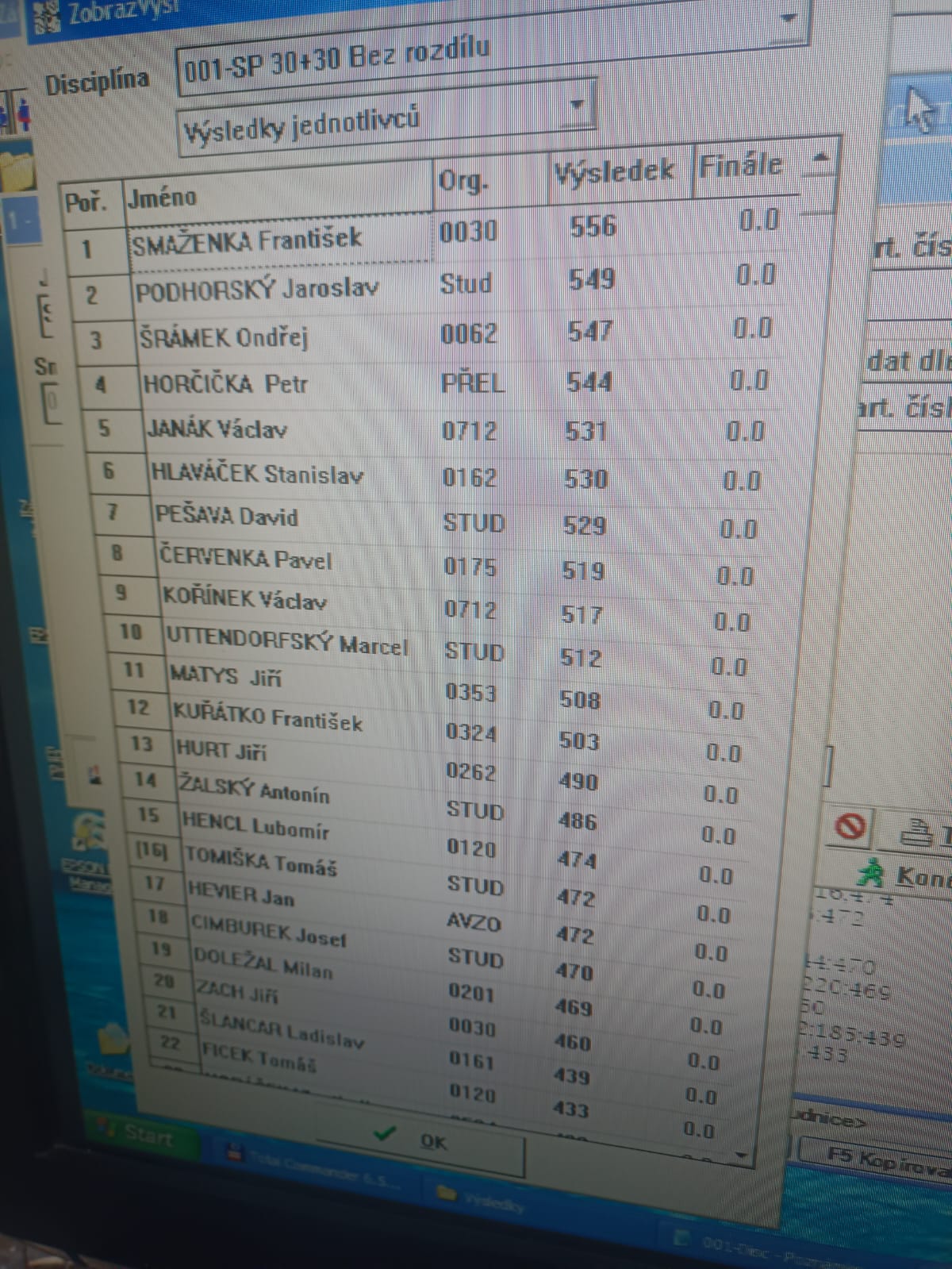This screenshot has height=1269, width=952.
Task: Expand the Výsledky jednotlivců dropdown arrow
Action: click(578, 106)
